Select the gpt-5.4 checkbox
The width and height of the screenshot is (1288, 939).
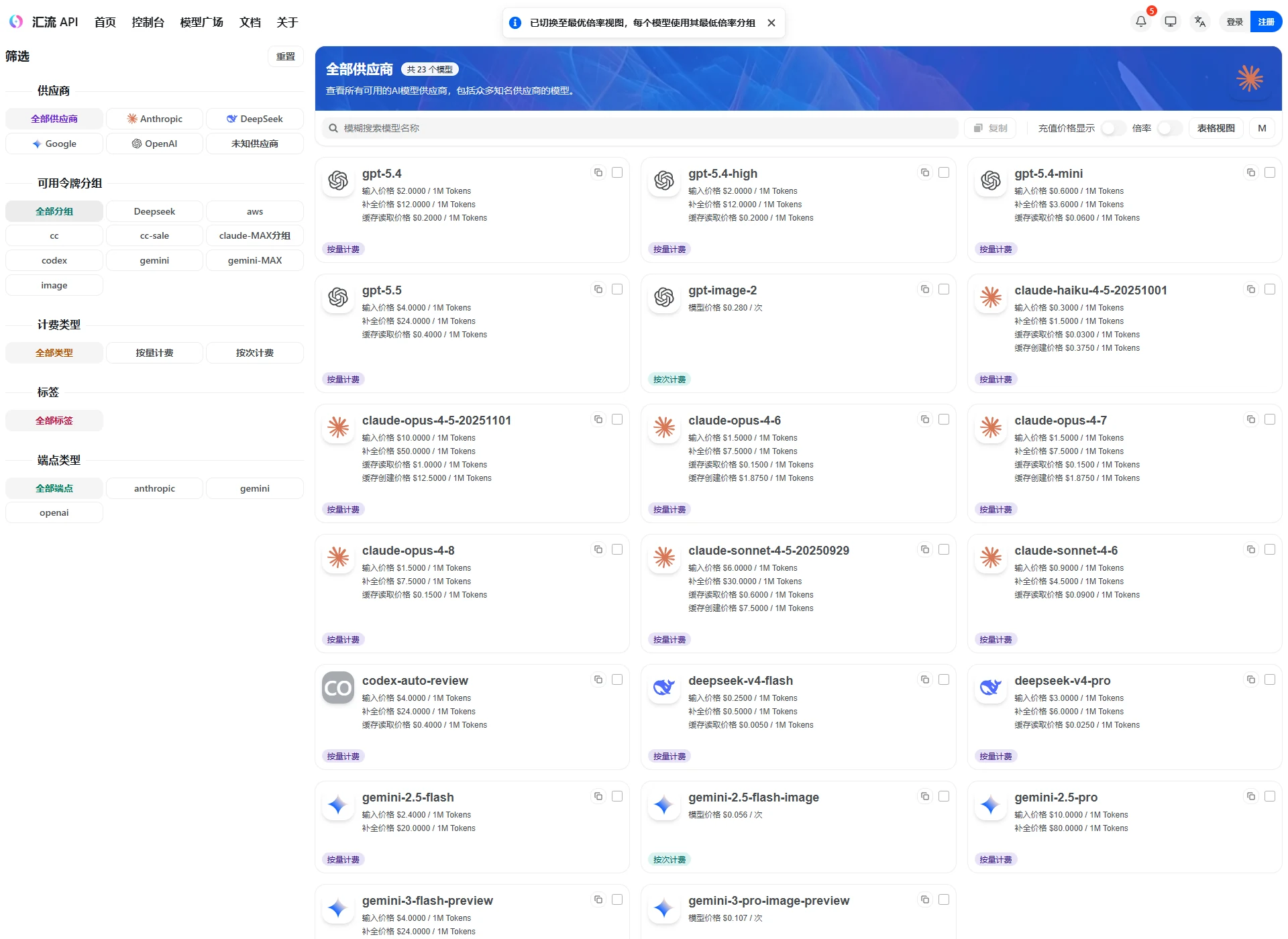(617, 173)
